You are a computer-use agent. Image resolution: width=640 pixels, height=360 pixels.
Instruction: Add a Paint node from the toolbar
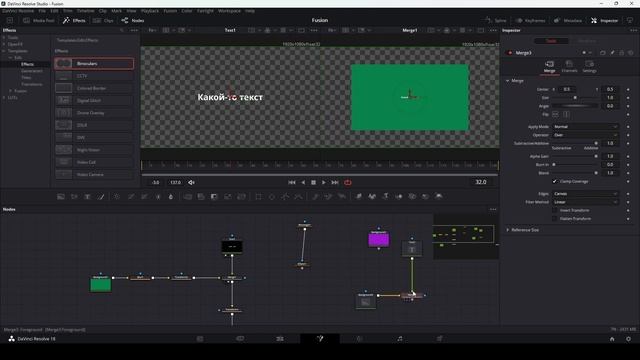click(101, 197)
